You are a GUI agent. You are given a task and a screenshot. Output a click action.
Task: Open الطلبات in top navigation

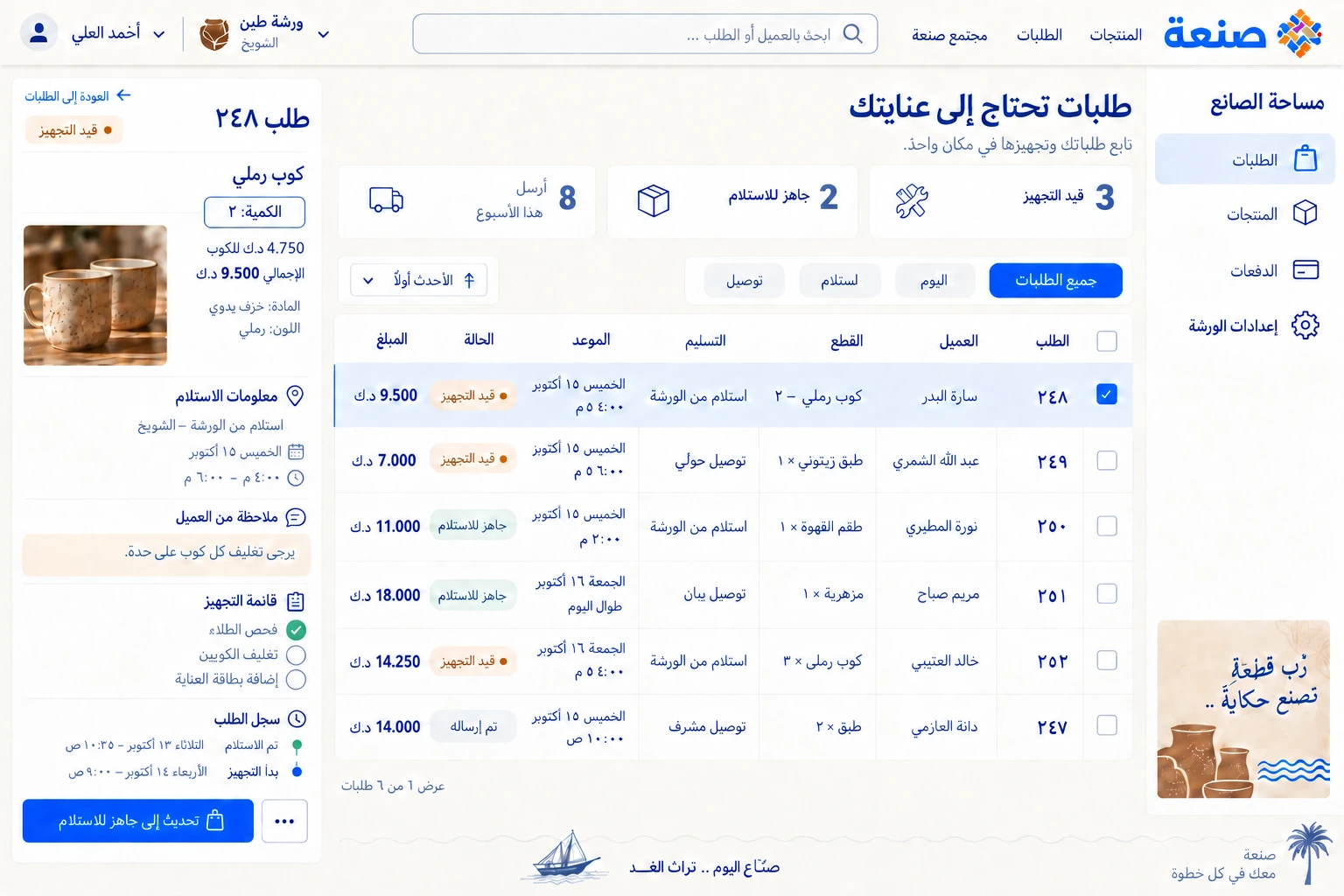point(1039,35)
